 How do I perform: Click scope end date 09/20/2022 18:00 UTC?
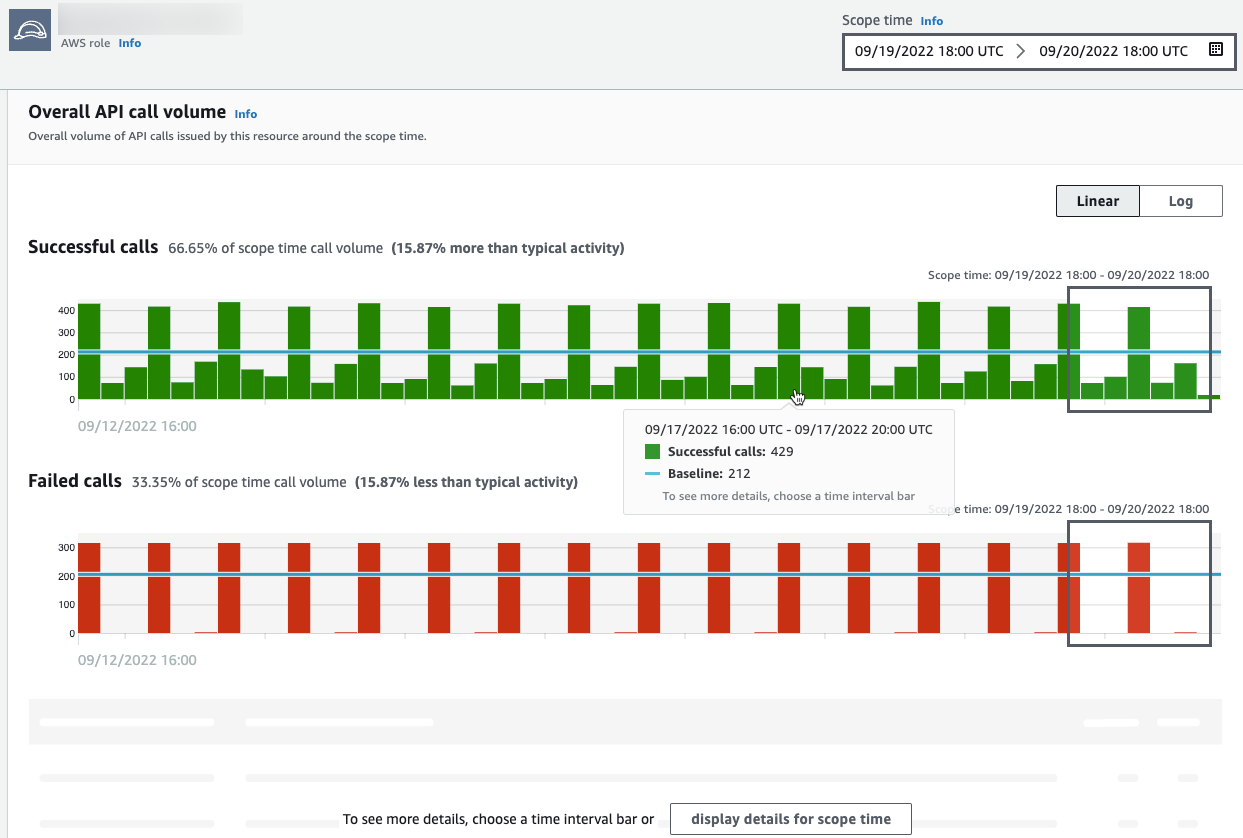click(x=1113, y=51)
